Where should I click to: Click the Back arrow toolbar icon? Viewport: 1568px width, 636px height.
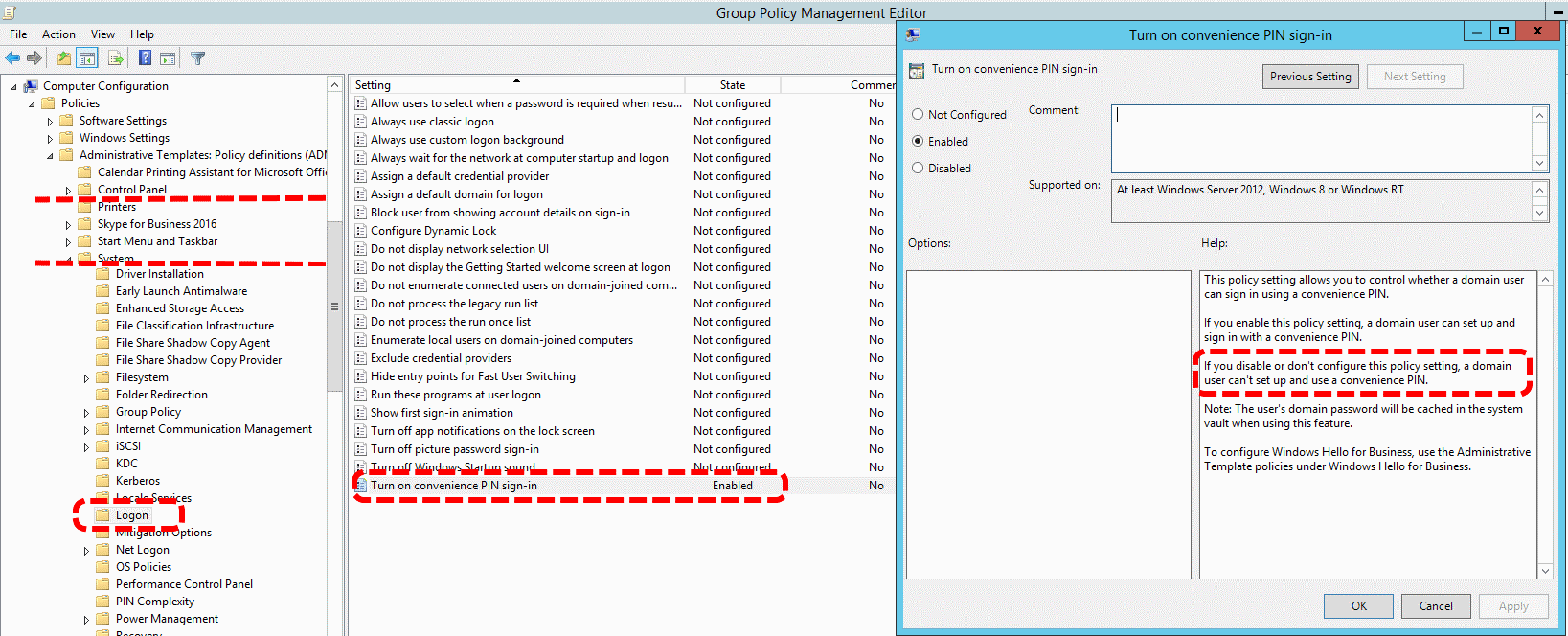click(12, 58)
